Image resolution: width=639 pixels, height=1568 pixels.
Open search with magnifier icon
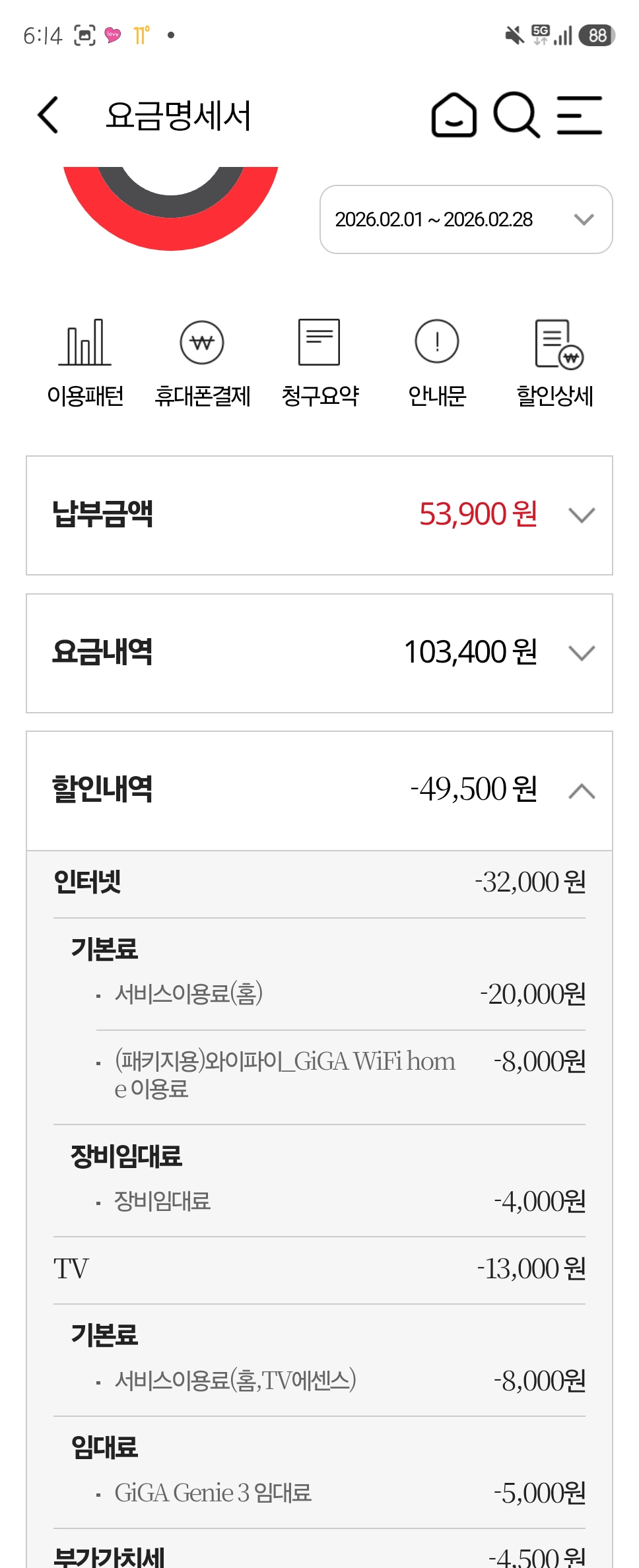(516, 115)
